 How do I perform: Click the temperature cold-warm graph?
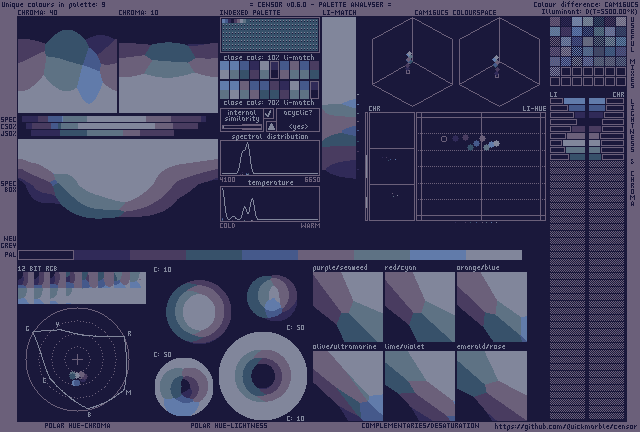coord(270,204)
